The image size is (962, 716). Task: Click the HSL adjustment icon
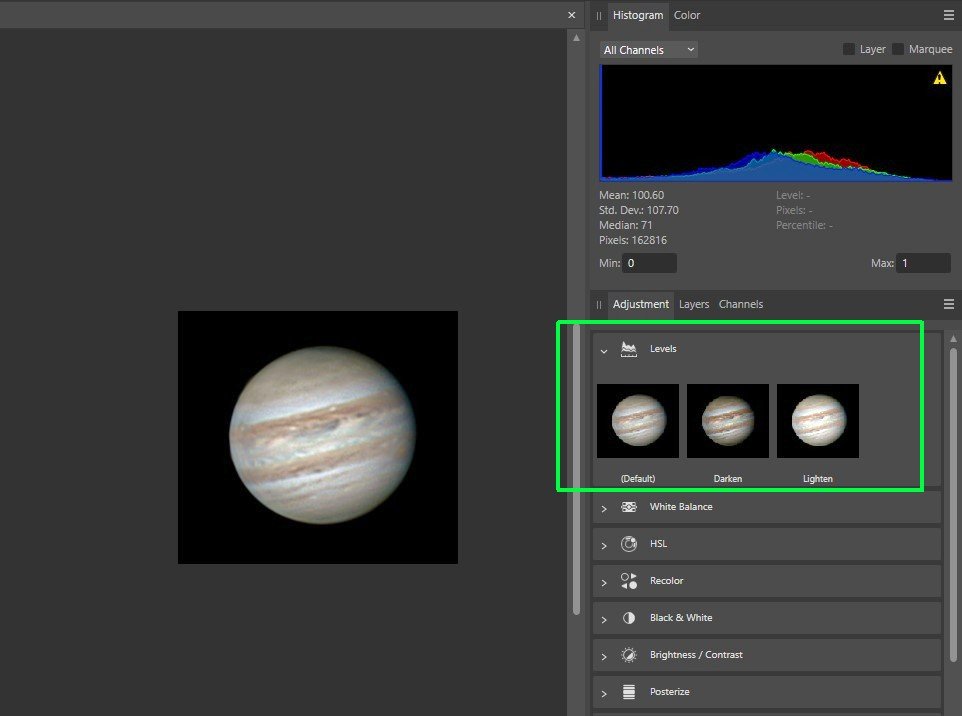tap(629, 544)
